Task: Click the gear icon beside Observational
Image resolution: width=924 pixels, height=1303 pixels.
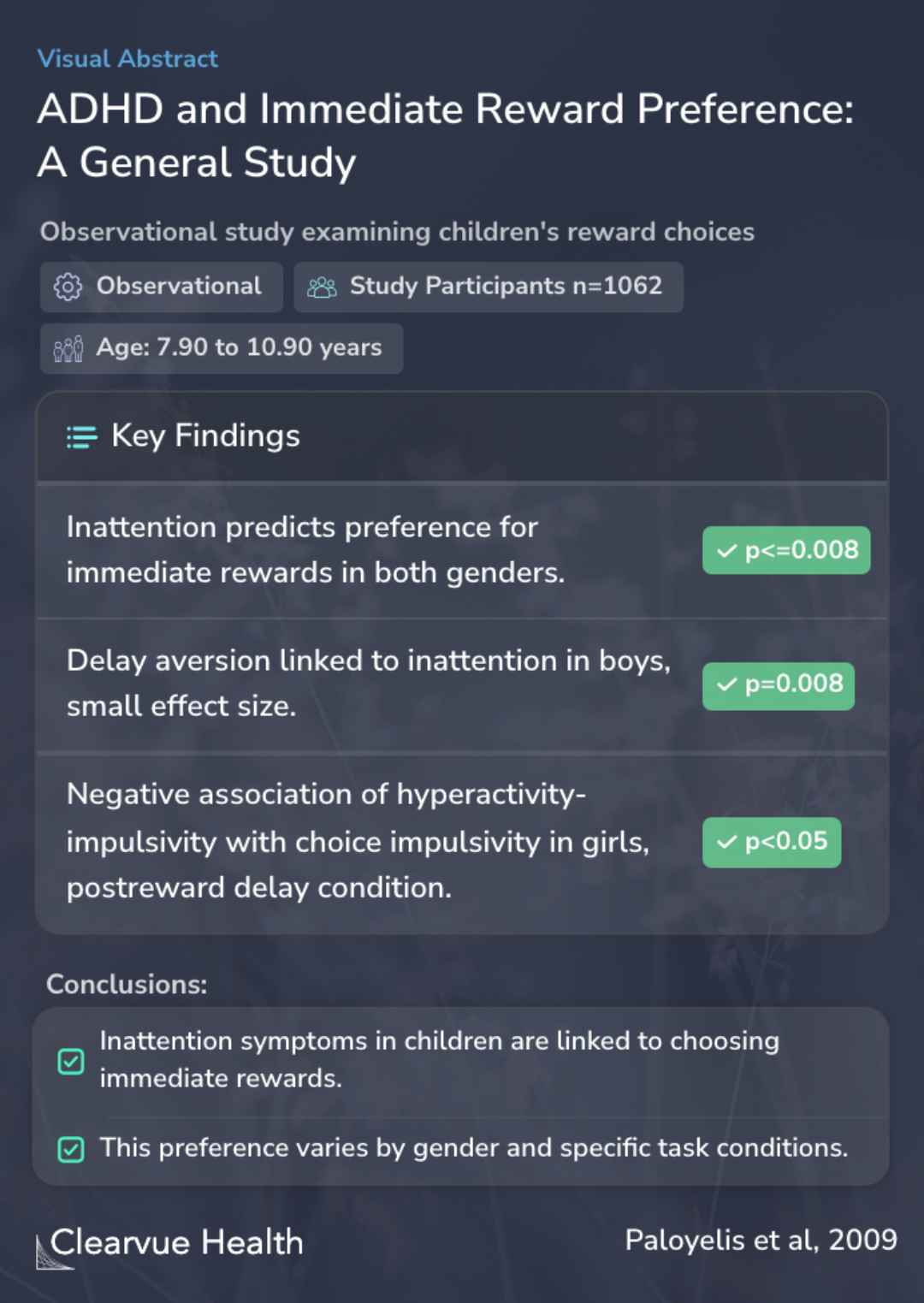Action: pos(68,287)
